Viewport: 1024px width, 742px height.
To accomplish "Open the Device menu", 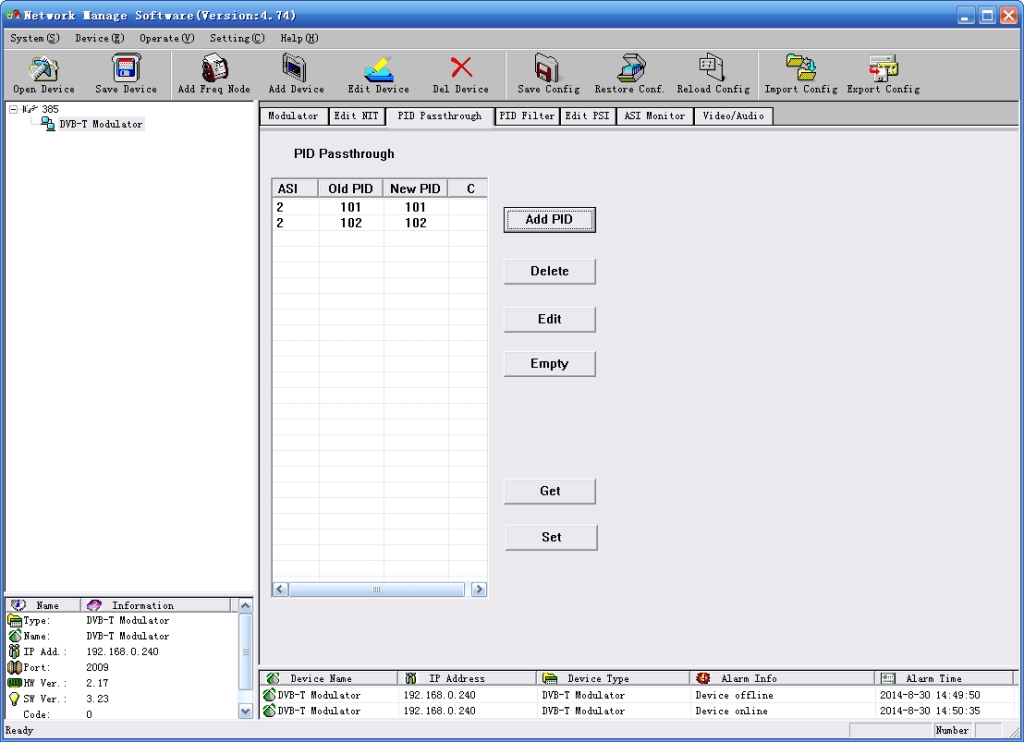I will [99, 38].
